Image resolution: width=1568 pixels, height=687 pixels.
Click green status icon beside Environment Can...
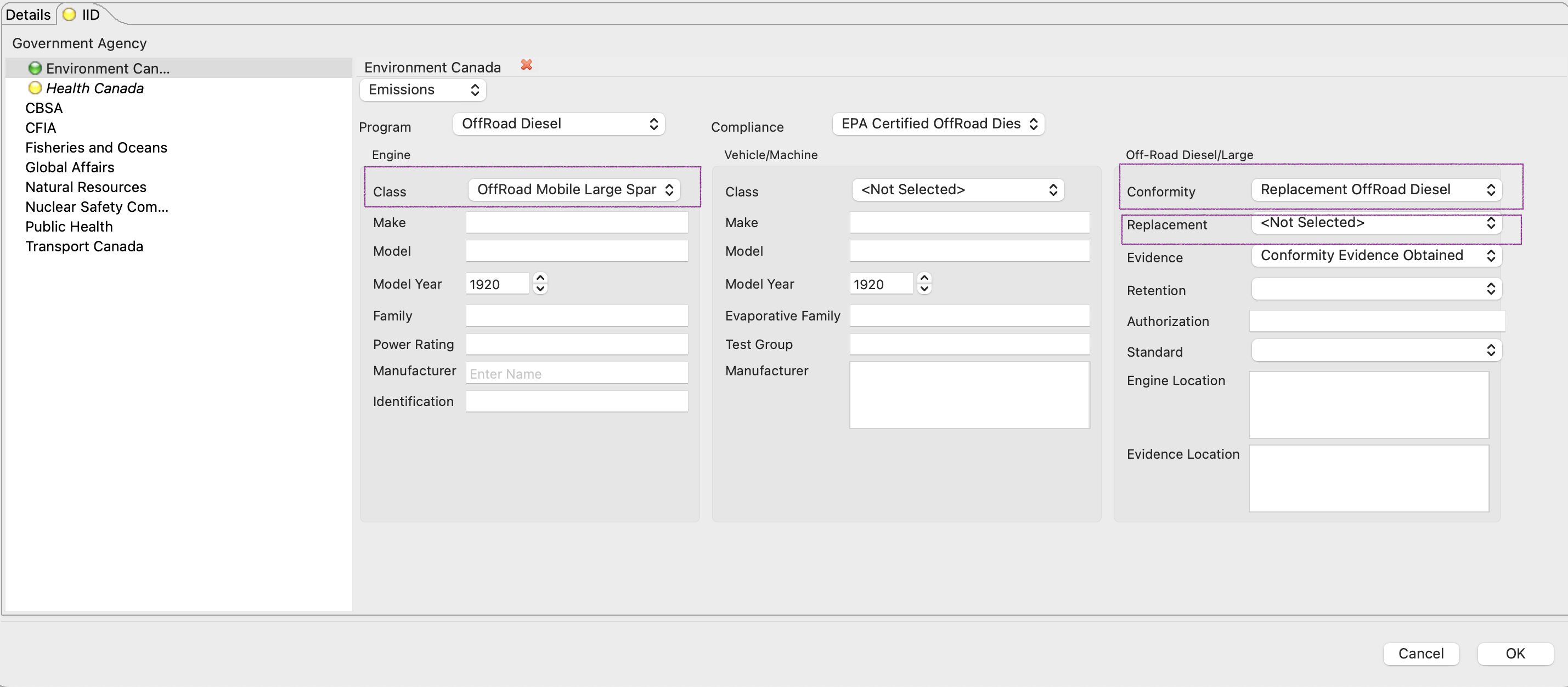pyautogui.click(x=35, y=68)
